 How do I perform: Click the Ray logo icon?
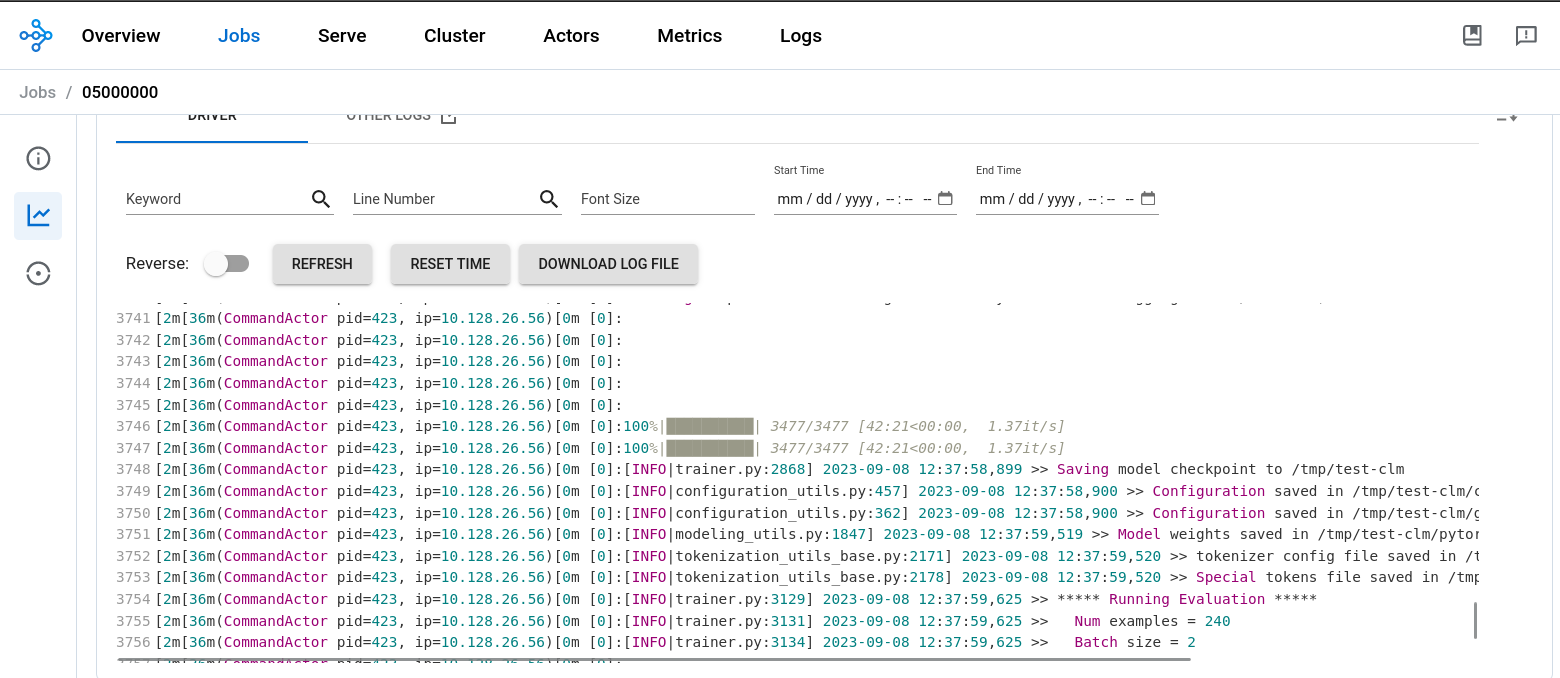(36, 35)
